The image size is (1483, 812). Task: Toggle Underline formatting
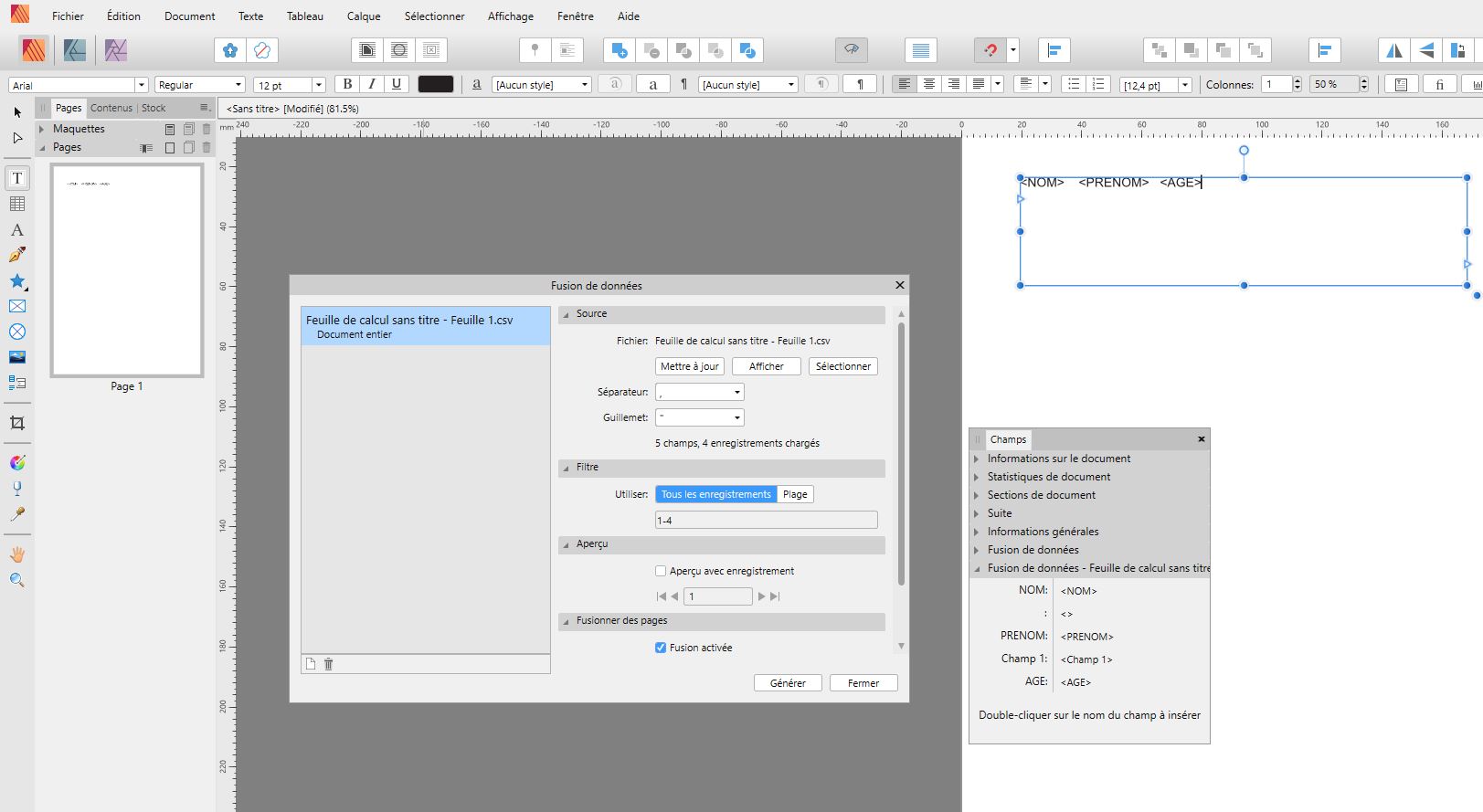click(397, 84)
